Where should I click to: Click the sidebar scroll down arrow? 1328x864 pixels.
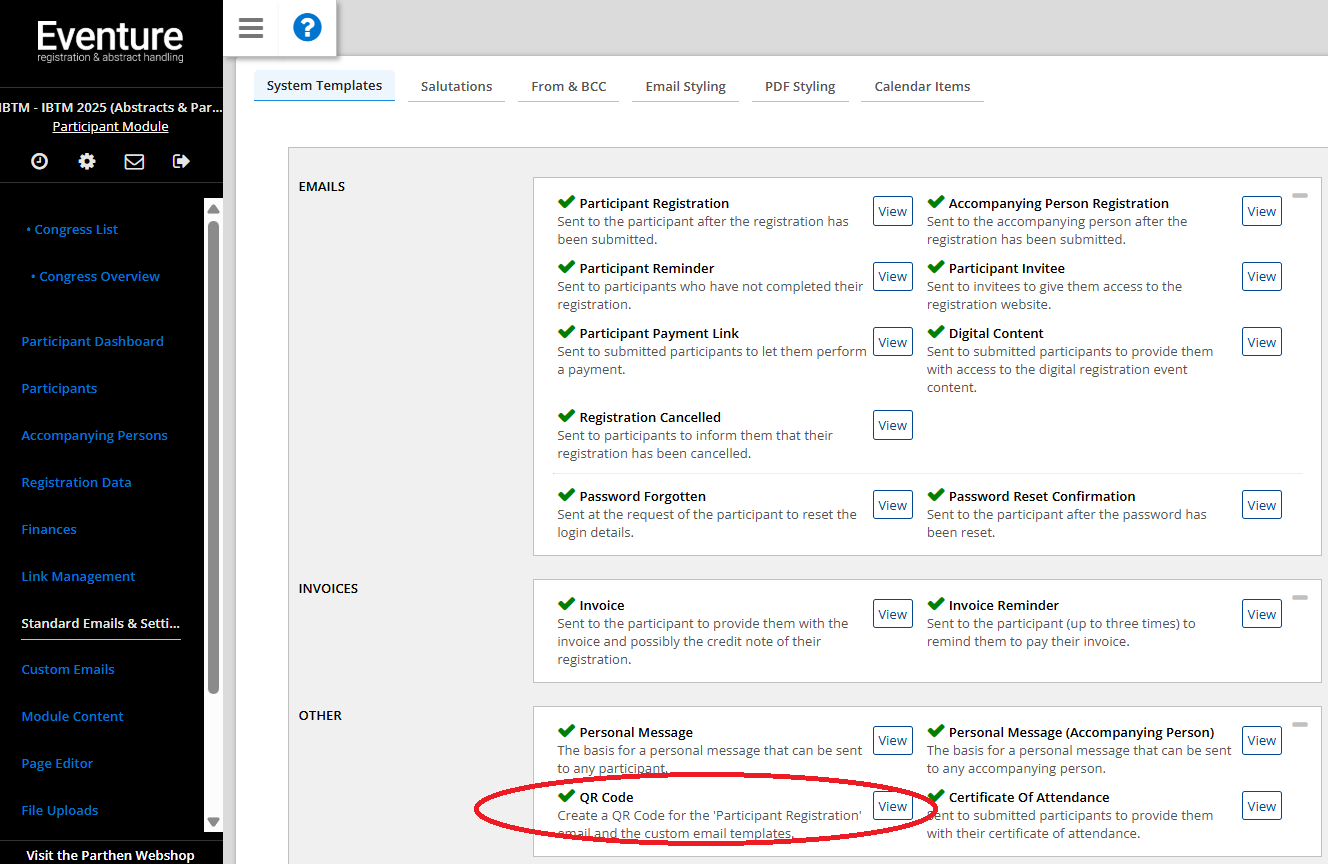tap(213, 821)
